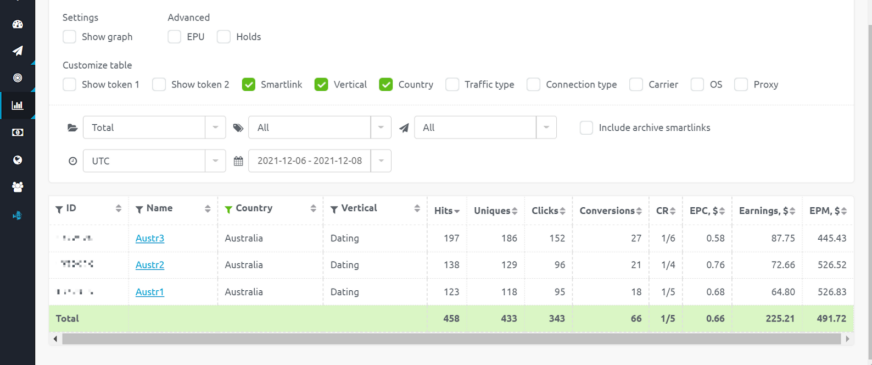
Task: Open the 2021-12-06 - 2021-12-08 date range picker
Action: (x=320, y=161)
